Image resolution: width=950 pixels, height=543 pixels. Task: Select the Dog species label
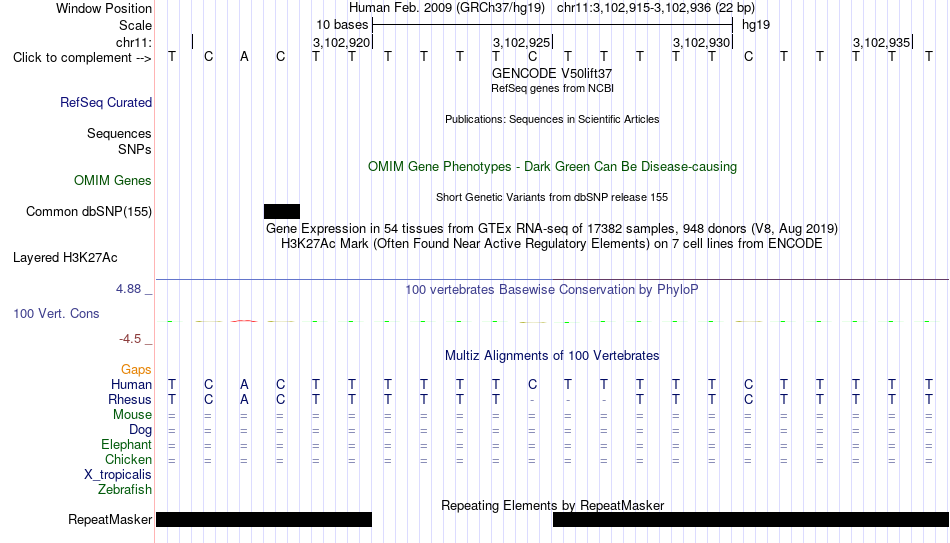(141, 430)
